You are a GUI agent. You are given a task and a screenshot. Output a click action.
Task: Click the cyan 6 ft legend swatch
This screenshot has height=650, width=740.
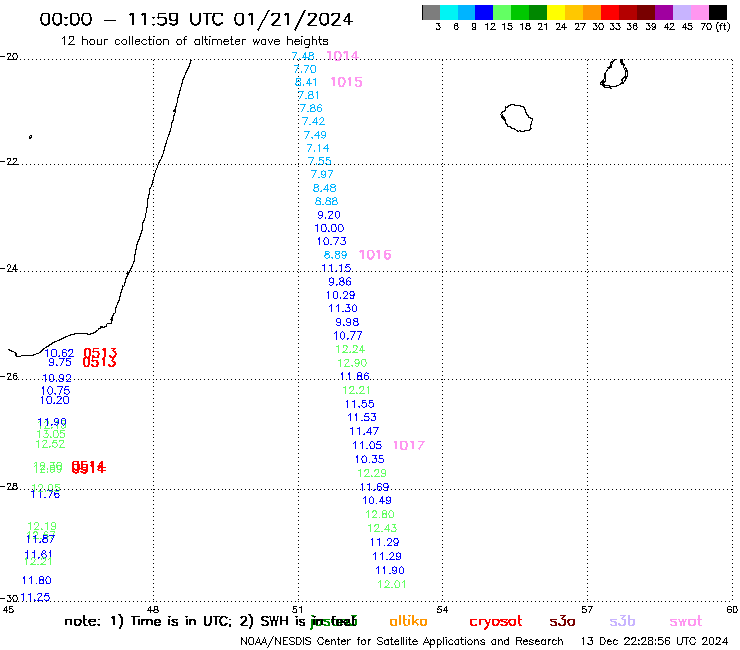(x=449, y=12)
